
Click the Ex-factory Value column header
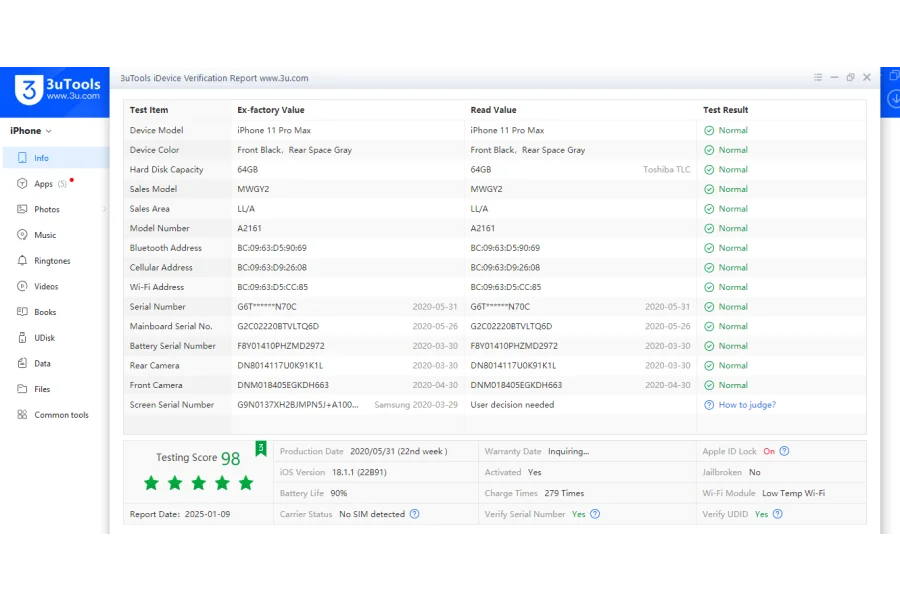[270, 110]
